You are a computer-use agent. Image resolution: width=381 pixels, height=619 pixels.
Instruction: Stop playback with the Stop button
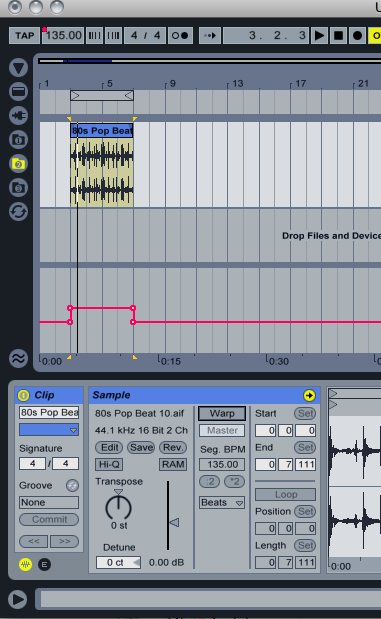338,36
